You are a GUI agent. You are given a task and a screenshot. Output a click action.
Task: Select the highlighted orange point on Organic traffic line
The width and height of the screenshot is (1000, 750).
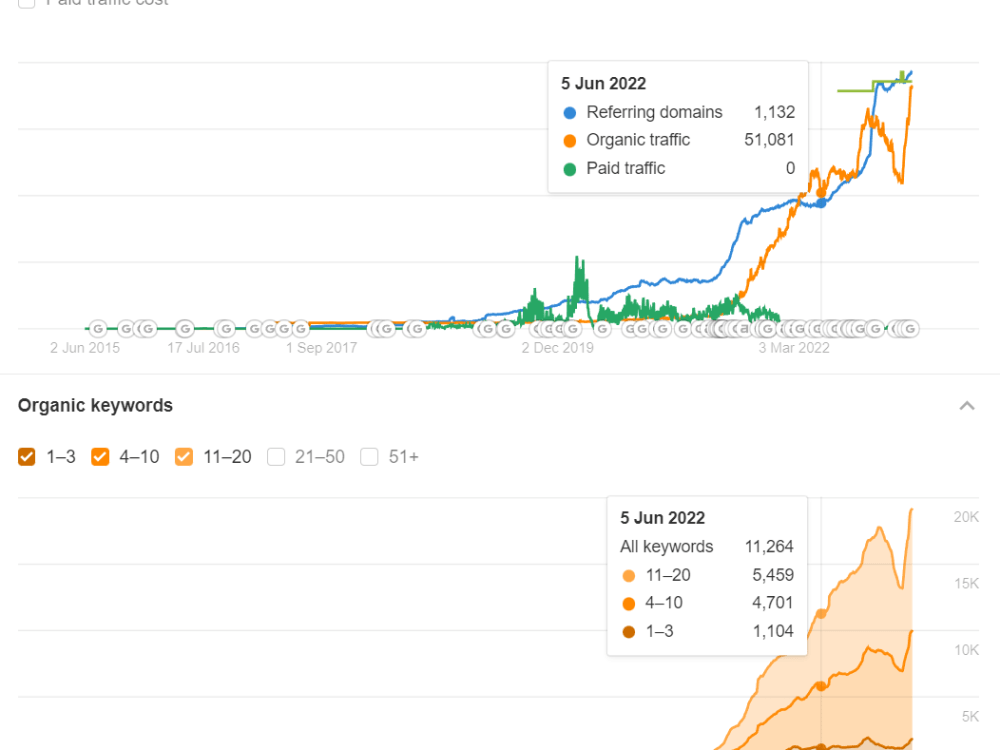point(821,193)
